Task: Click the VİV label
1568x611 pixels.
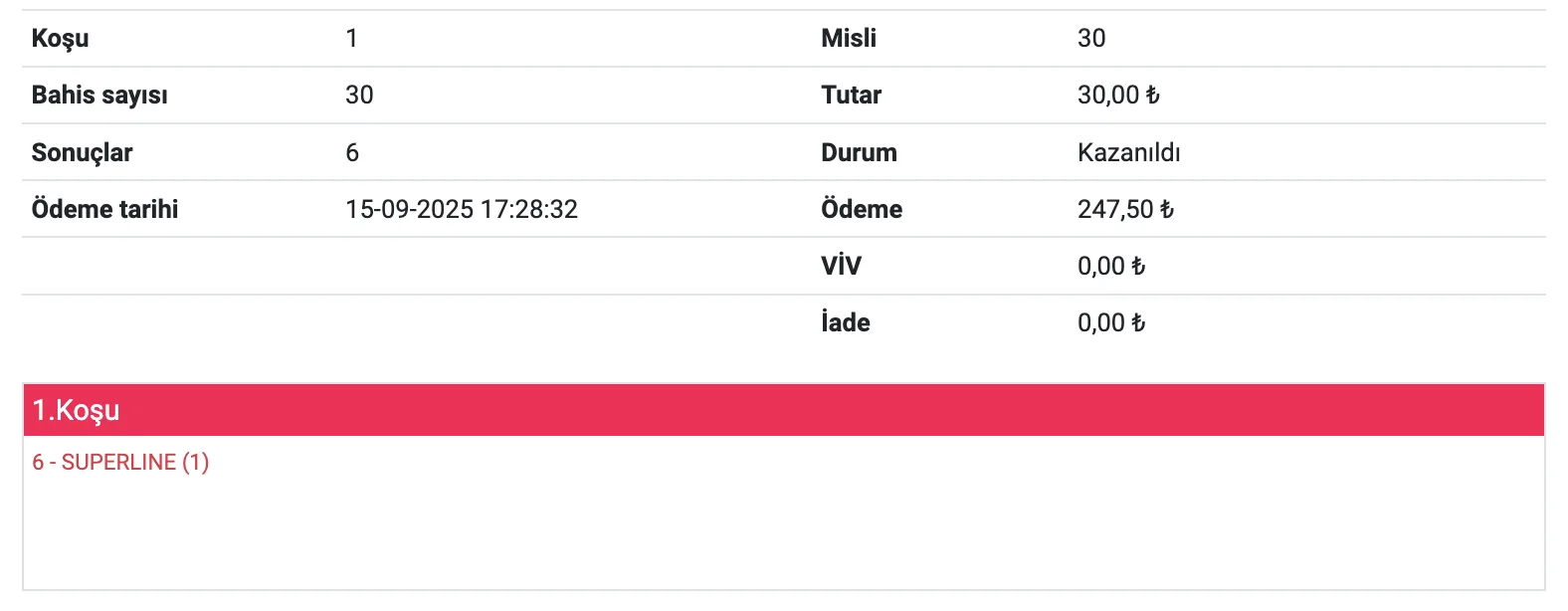Action: [x=841, y=266]
